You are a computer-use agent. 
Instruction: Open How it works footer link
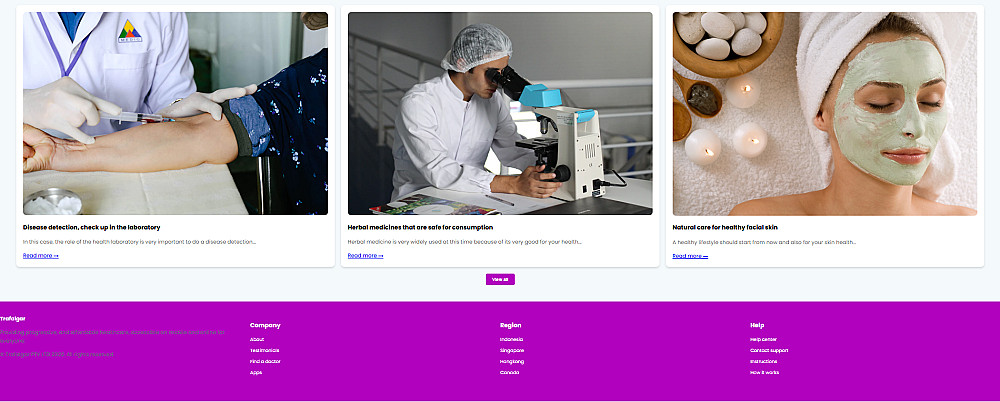765,373
